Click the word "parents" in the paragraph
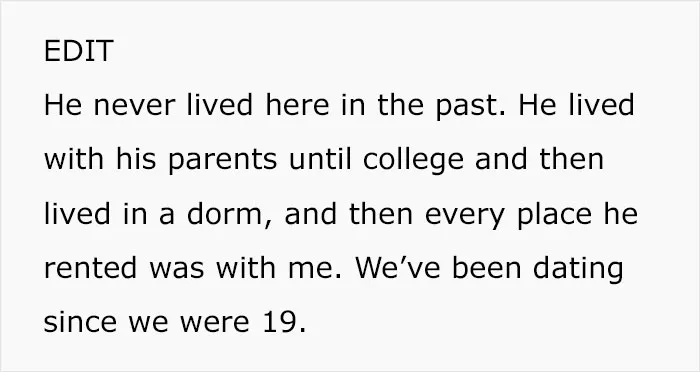 (x=222, y=161)
